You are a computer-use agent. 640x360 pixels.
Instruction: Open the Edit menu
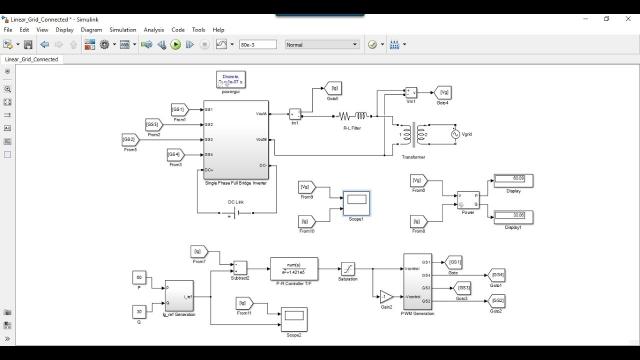pos(24,30)
